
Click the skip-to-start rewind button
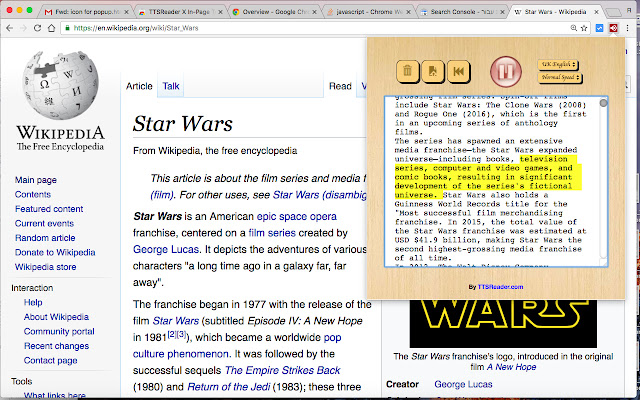click(x=458, y=71)
